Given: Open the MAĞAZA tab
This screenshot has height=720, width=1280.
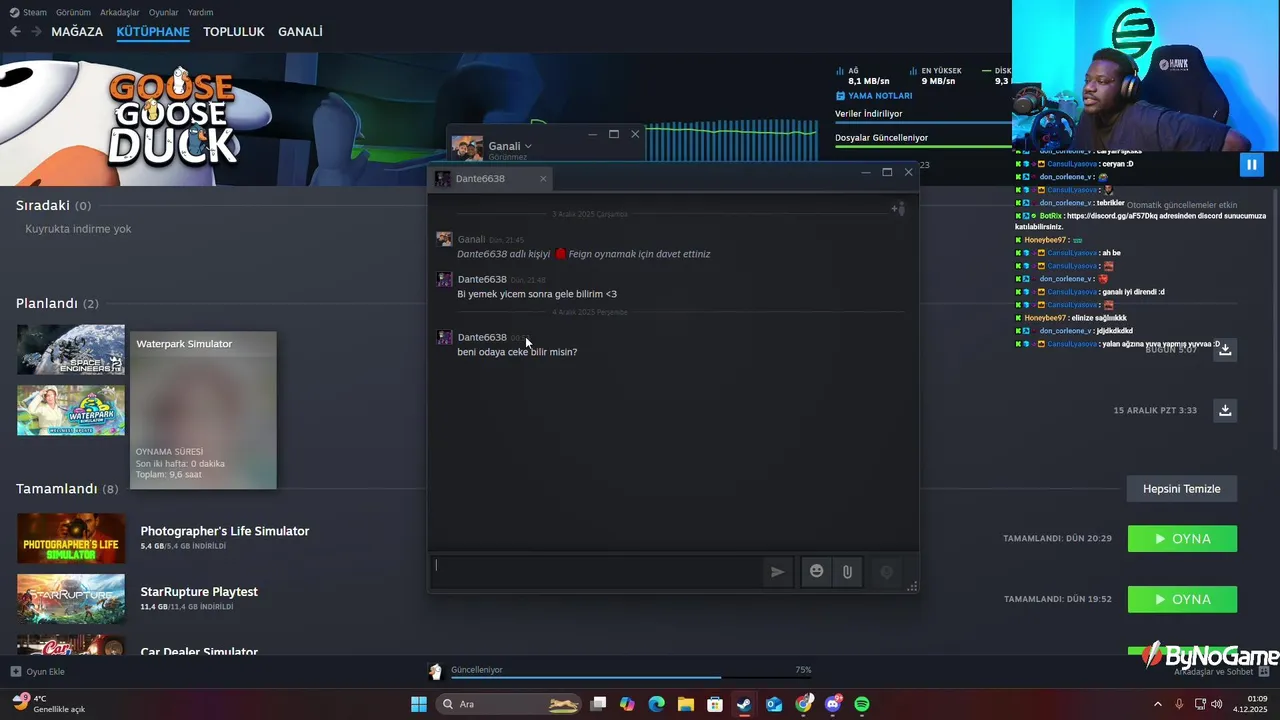Looking at the screenshot, I should (77, 32).
